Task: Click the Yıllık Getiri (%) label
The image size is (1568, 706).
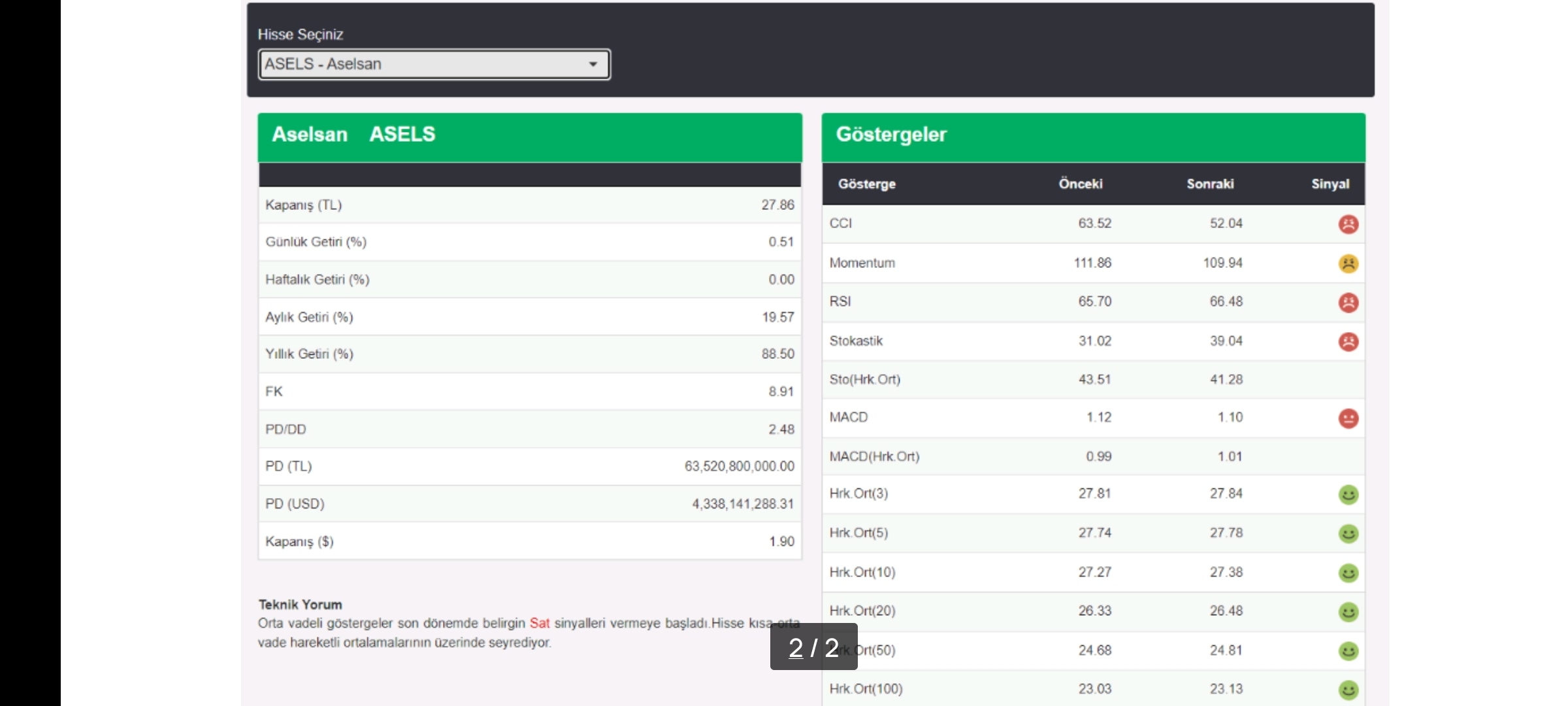Action: 309,354
